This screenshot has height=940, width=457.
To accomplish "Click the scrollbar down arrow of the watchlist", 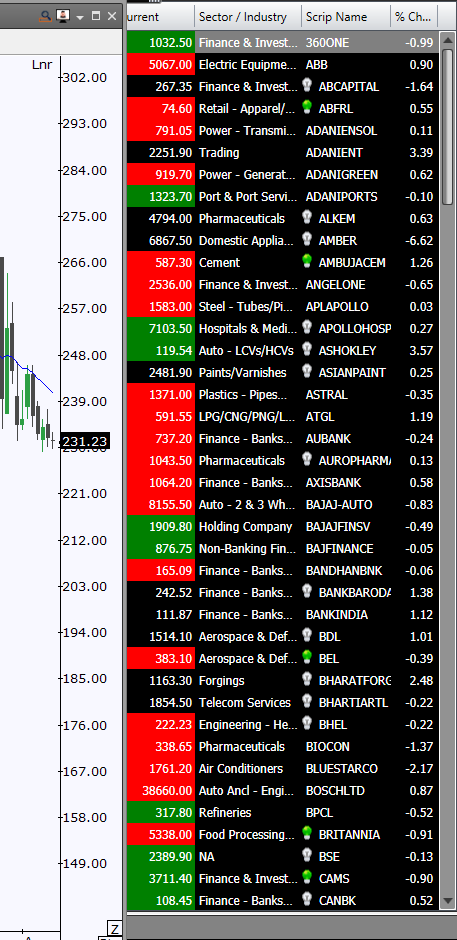I will point(447,900).
